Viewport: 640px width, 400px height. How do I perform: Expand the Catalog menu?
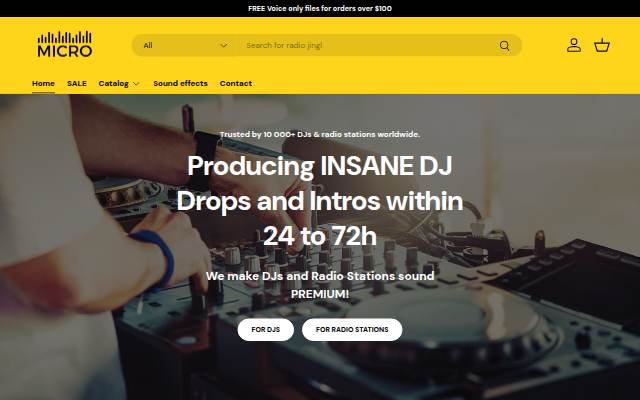click(x=119, y=83)
